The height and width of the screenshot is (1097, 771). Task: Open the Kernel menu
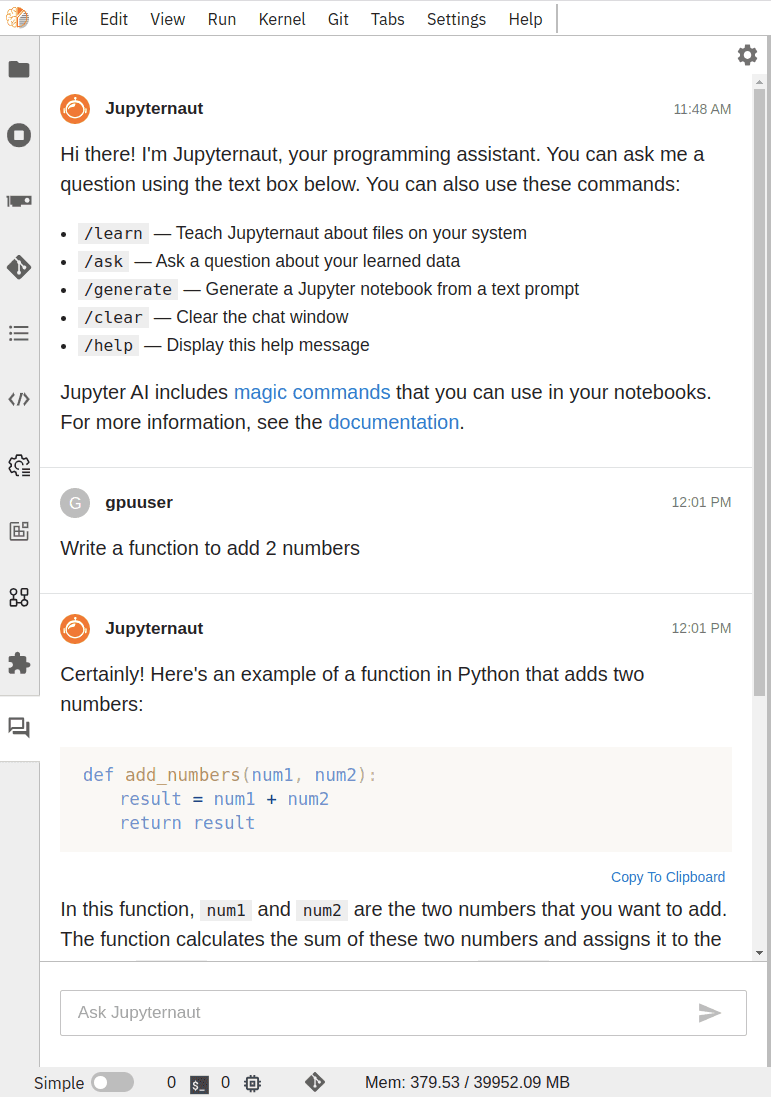tap(282, 19)
